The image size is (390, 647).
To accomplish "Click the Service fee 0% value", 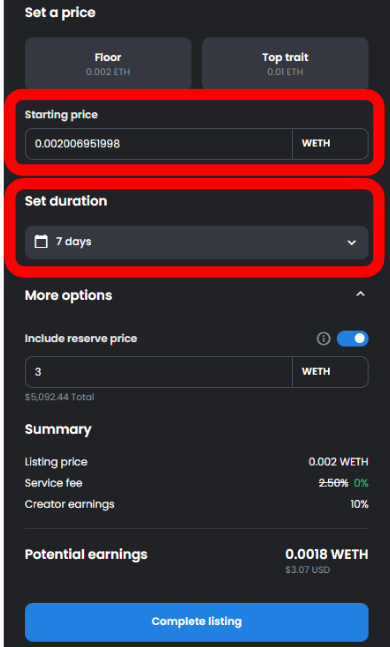I will pyautogui.click(x=361, y=483).
